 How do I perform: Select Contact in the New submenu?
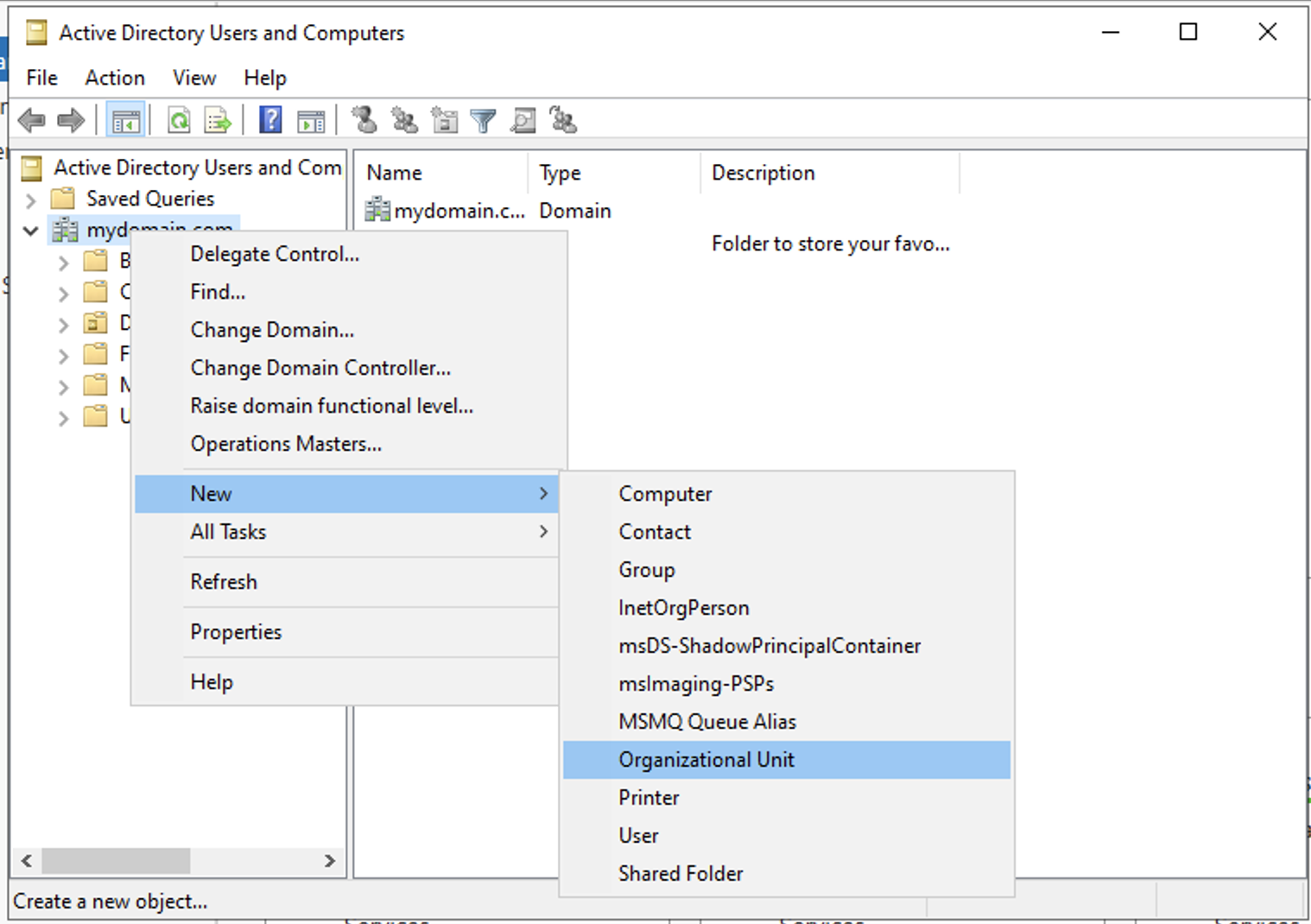787,532
